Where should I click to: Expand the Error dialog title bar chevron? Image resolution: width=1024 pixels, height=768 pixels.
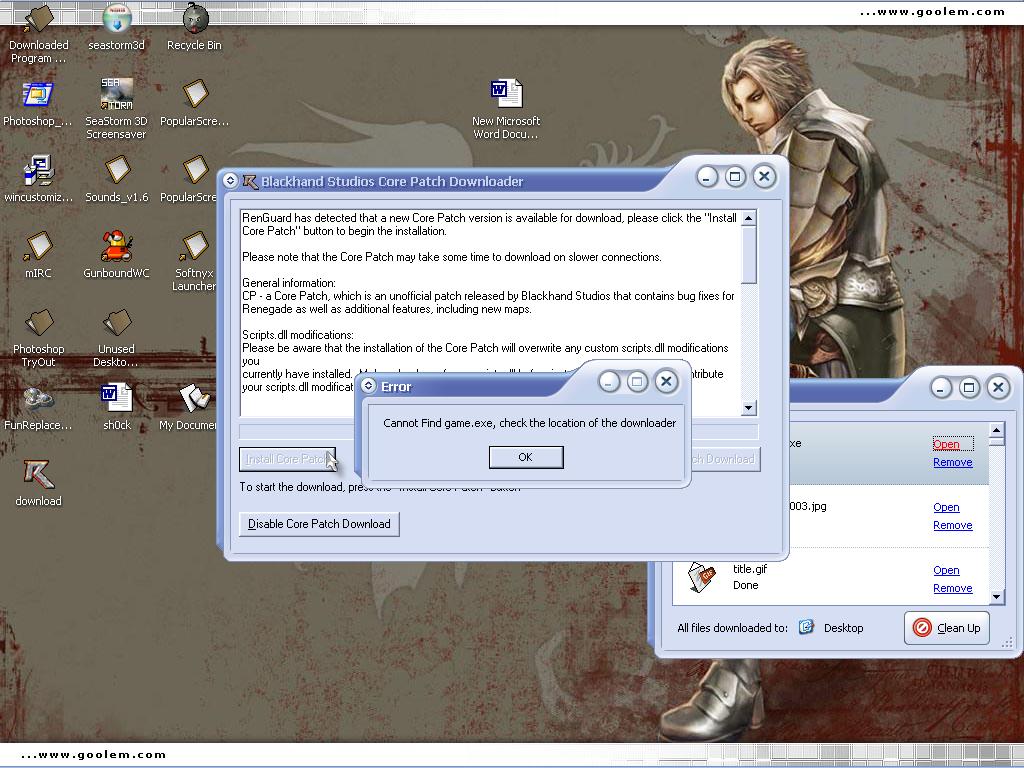367,386
